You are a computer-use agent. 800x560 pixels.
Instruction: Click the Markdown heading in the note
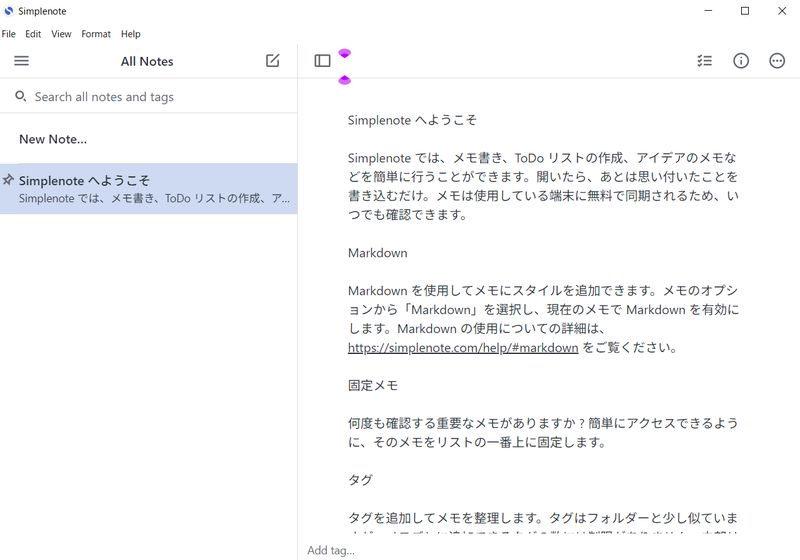click(x=378, y=253)
